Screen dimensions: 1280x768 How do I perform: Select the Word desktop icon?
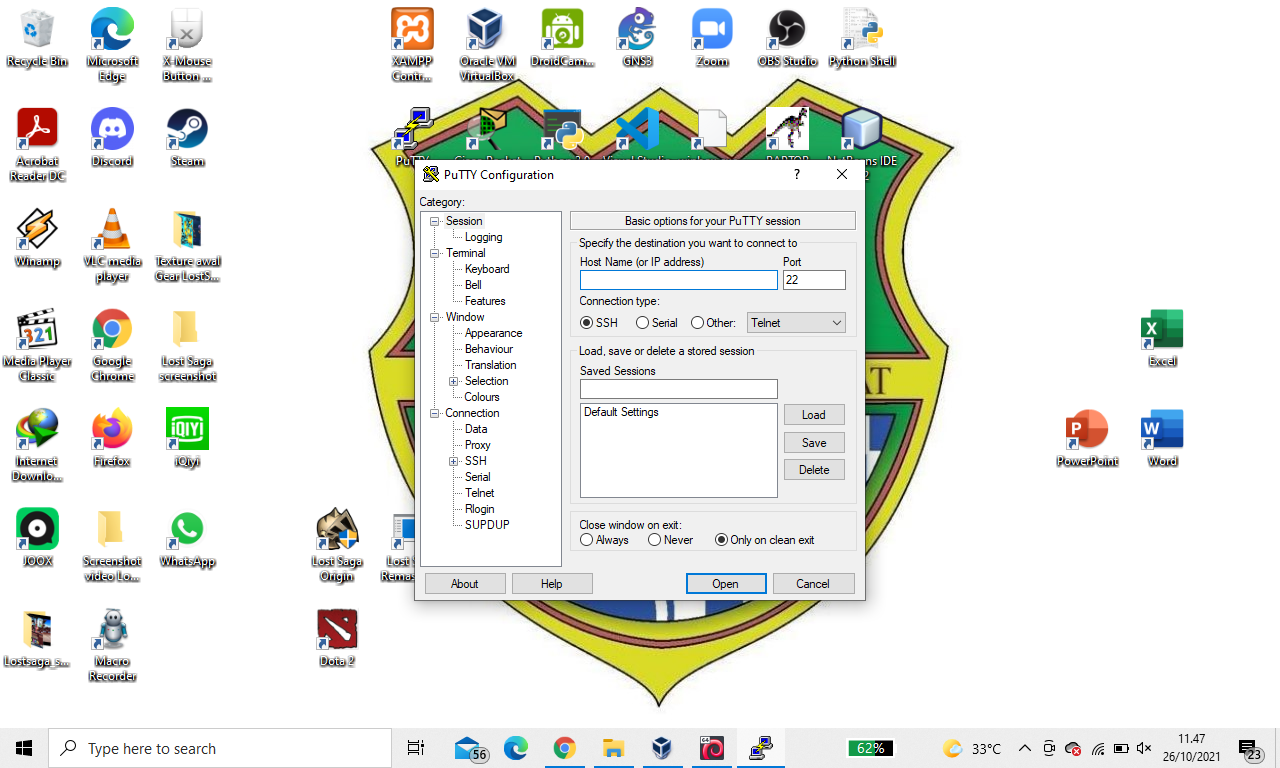pos(1162,438)
